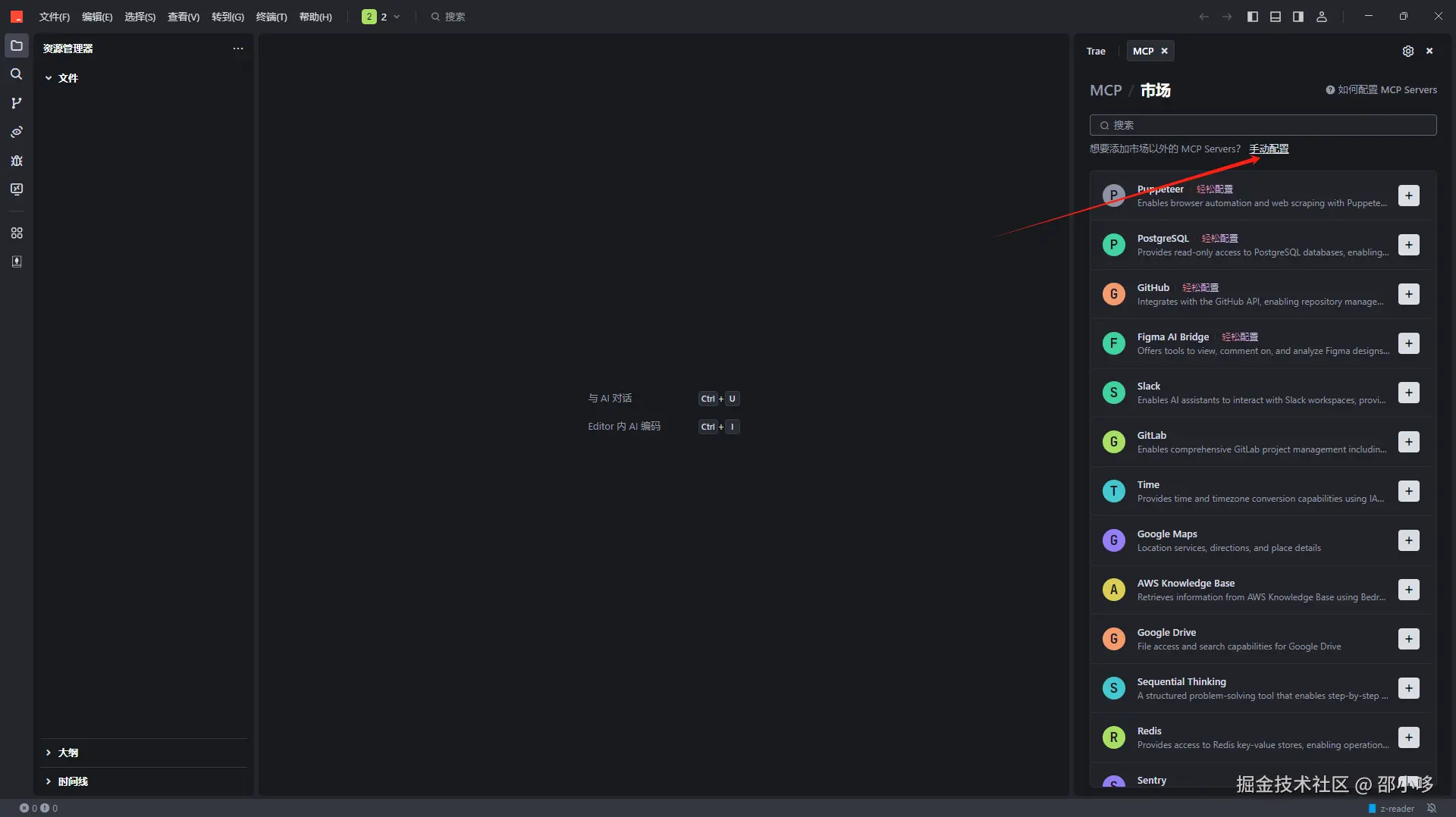Screen dimensions: 1456x817
Task: Select the Google Drive server name
Action: [1166, 632]
